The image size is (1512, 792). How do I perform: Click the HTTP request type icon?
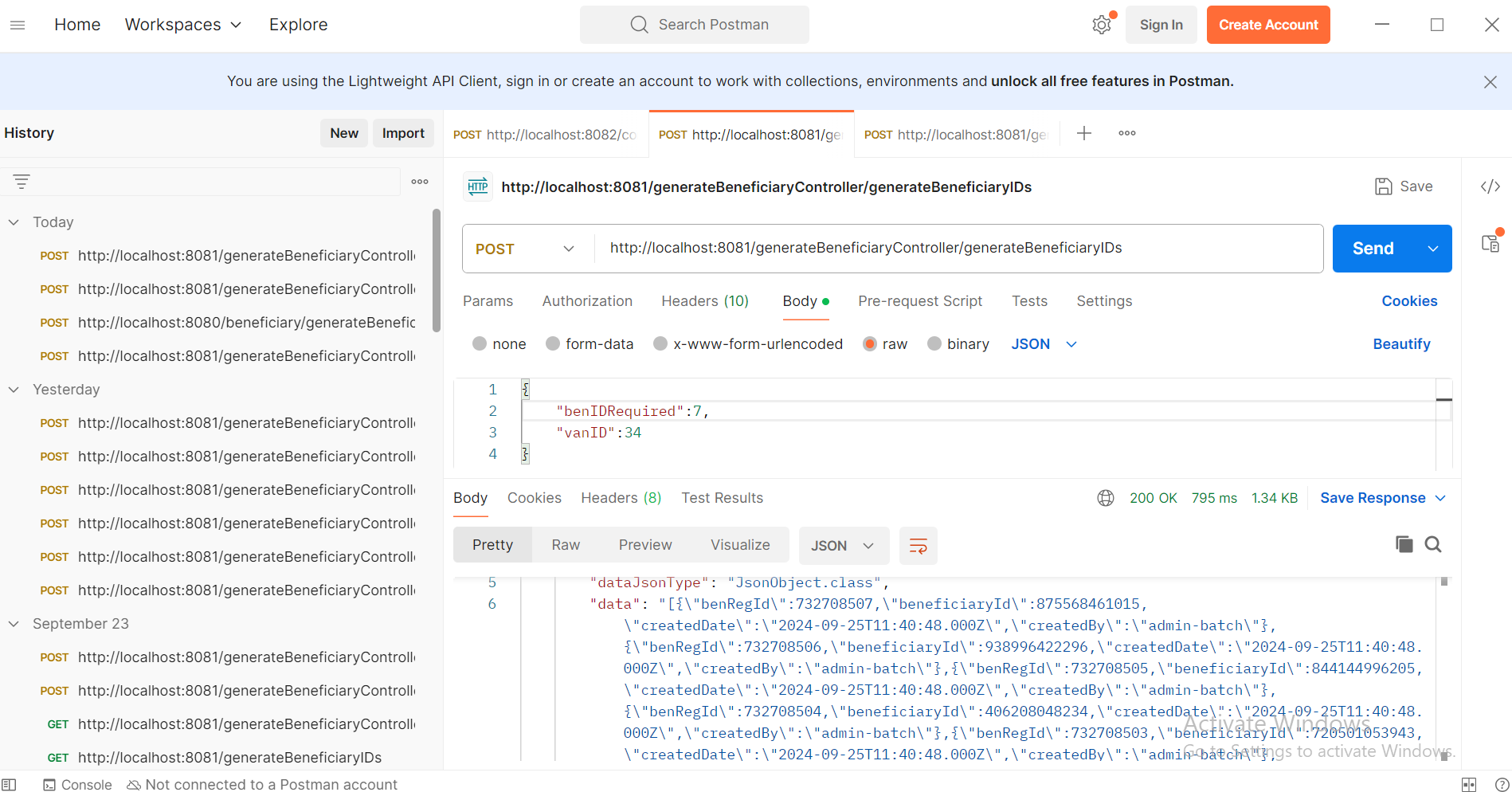(478, 186)
